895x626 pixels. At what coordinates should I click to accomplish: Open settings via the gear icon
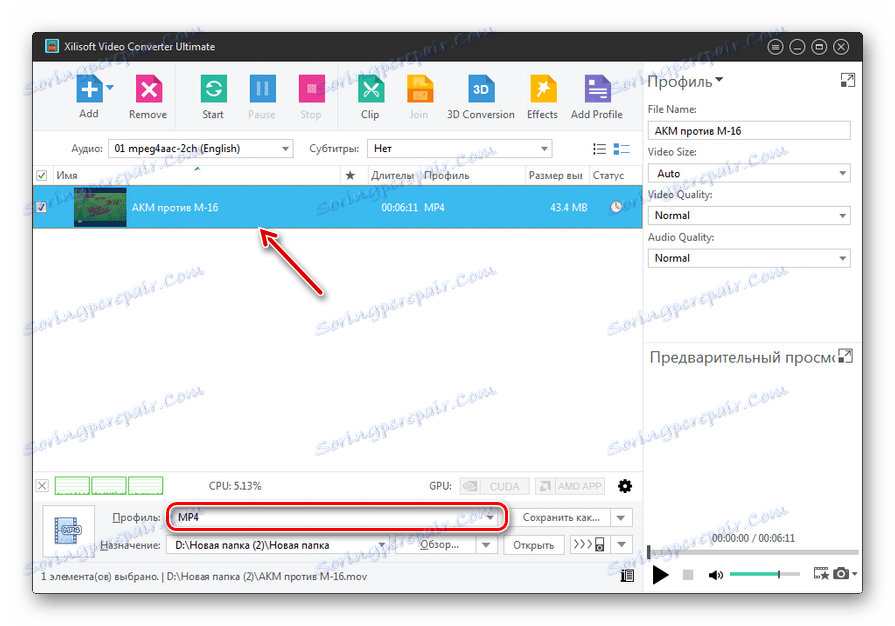point(625,486)
